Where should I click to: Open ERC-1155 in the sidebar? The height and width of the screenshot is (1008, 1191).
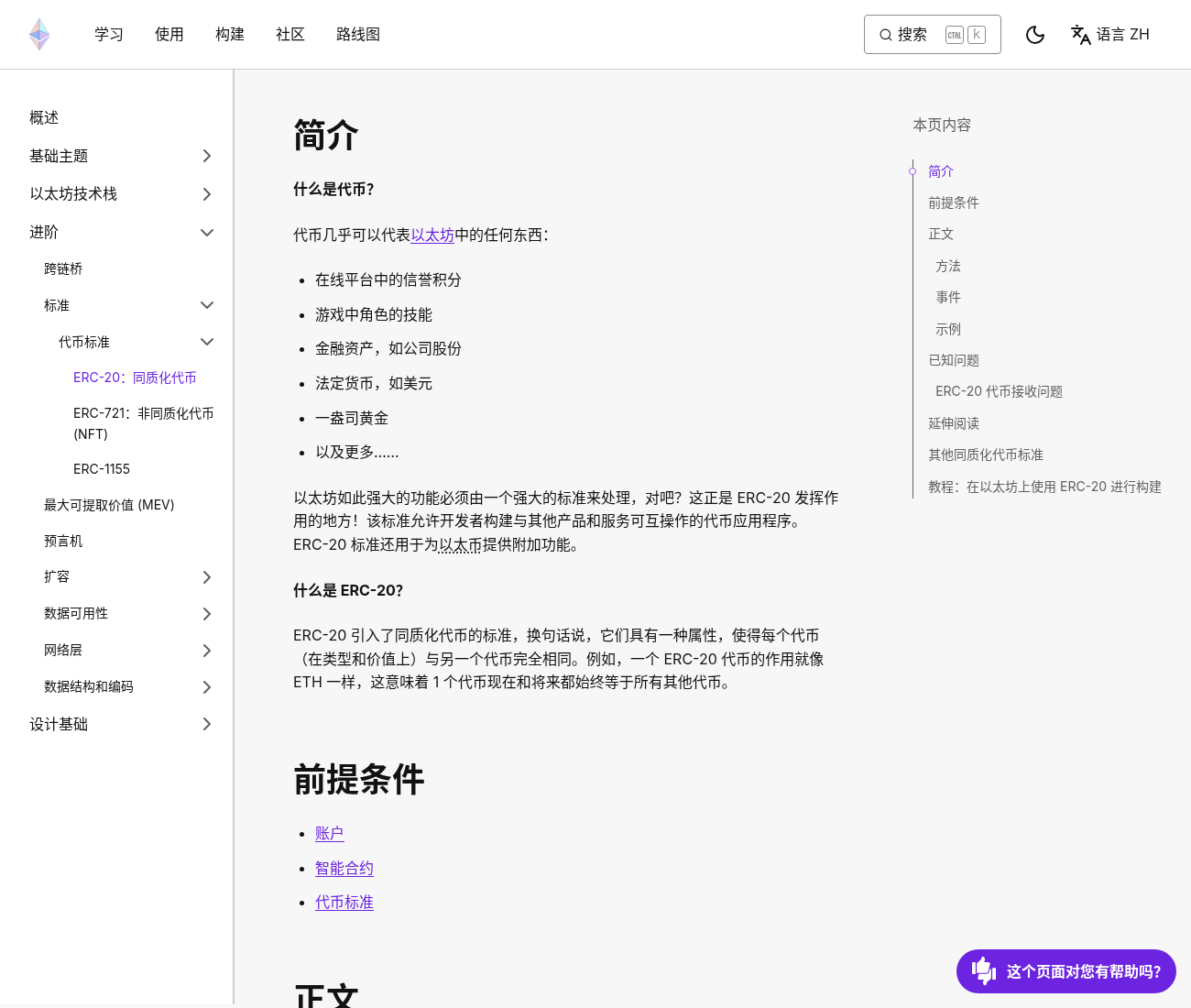(102, 469)
